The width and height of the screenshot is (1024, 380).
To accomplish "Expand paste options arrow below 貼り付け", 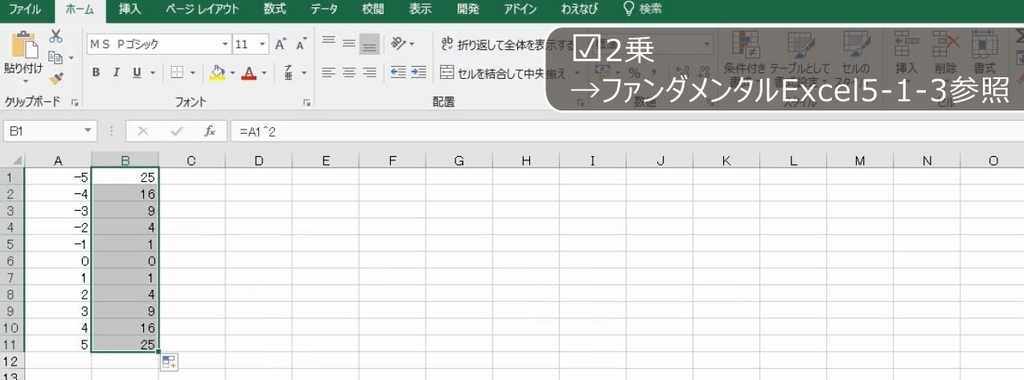I will pos(24,81).
